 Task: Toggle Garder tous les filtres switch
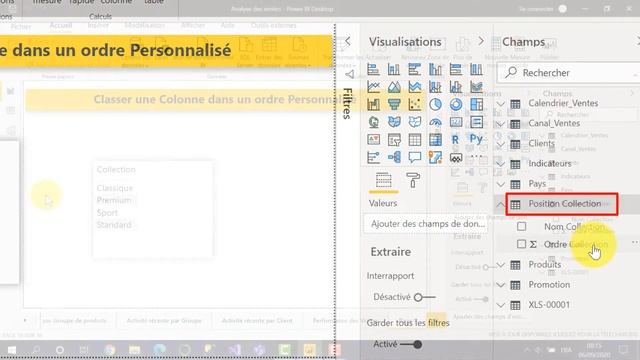411,344
